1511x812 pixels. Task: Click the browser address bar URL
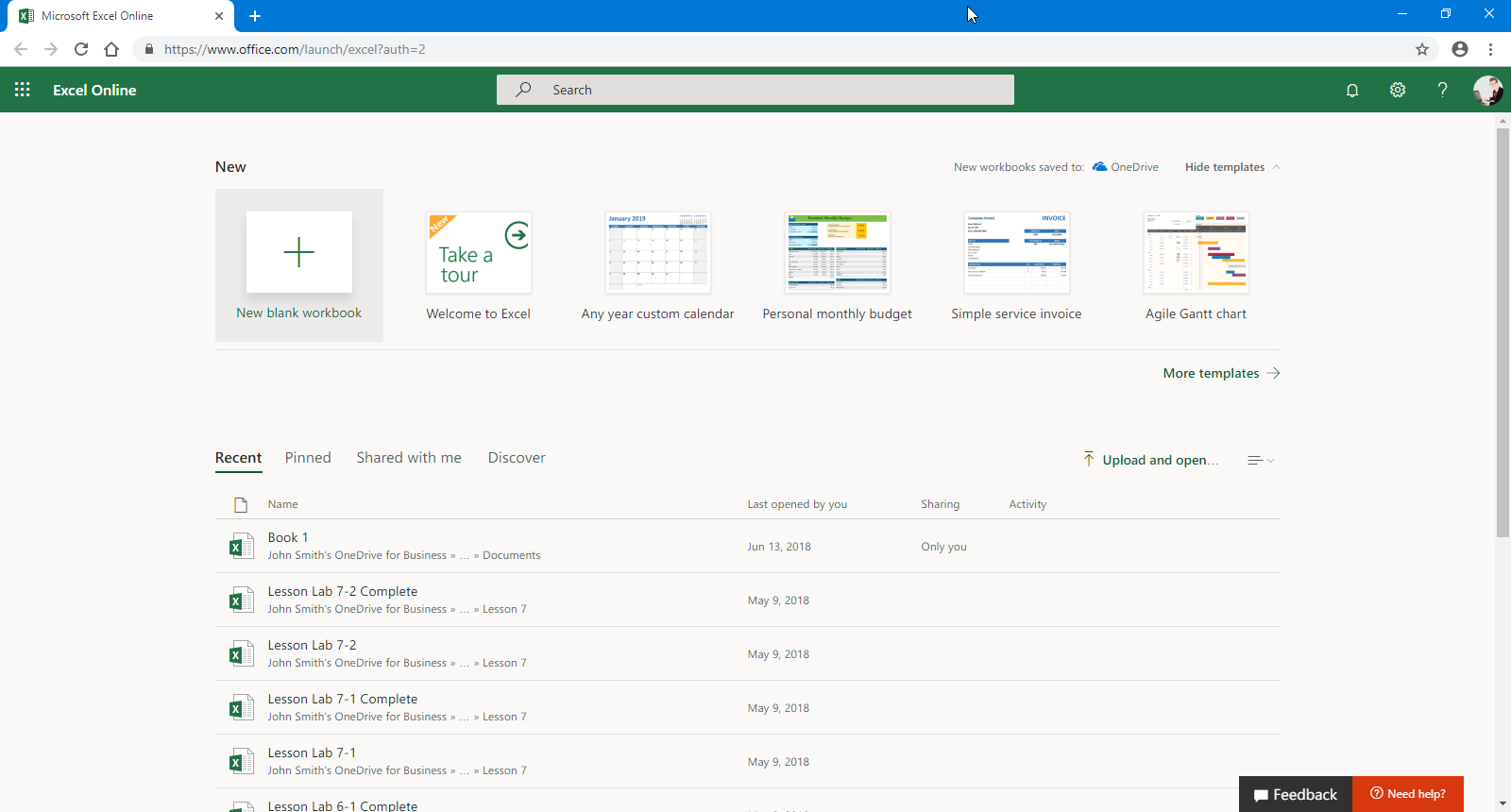(x=295, y=49)
